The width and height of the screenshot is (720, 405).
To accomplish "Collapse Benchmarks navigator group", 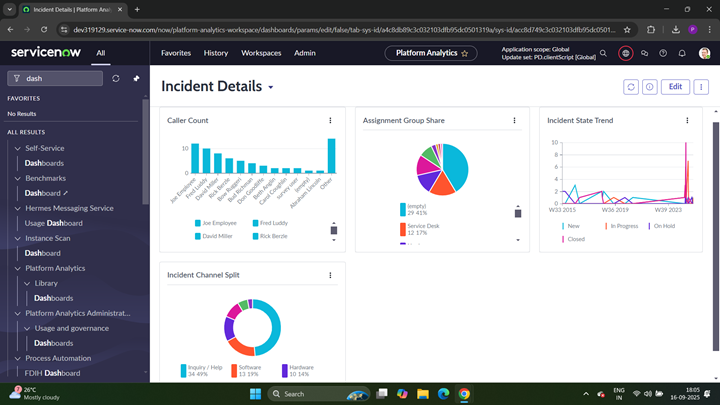I will click(x=17, y=178).
